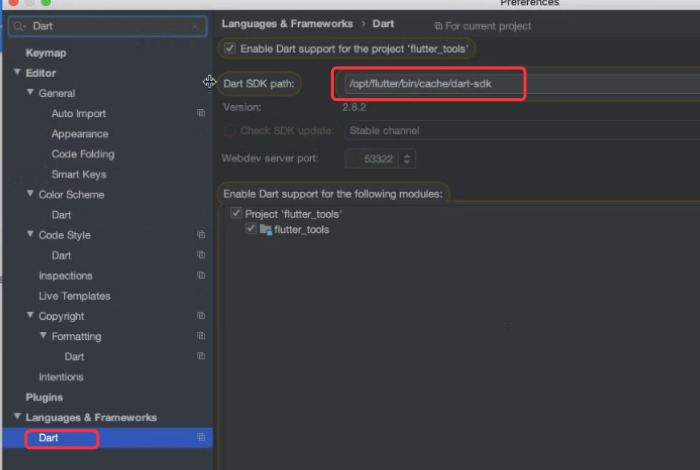Viewport: 700px width, 470px height.
Task: Clear the Dart search field with the x icon
Action: coord(195,26)
